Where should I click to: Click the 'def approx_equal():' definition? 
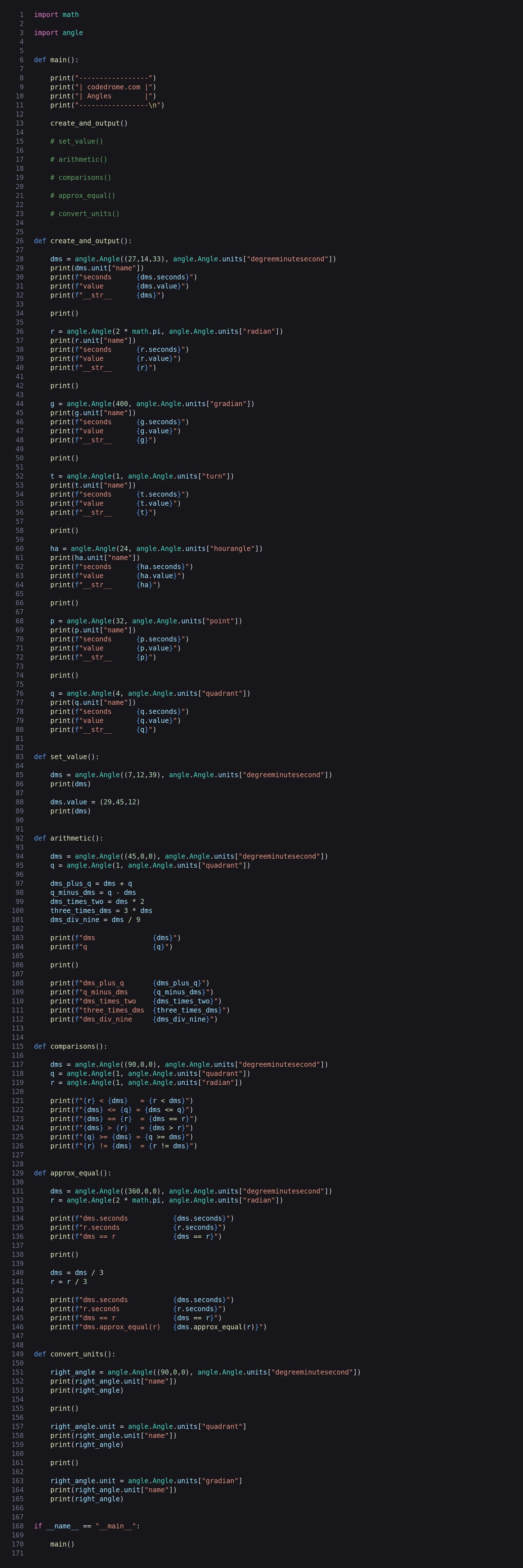[x=72, y=1173]
